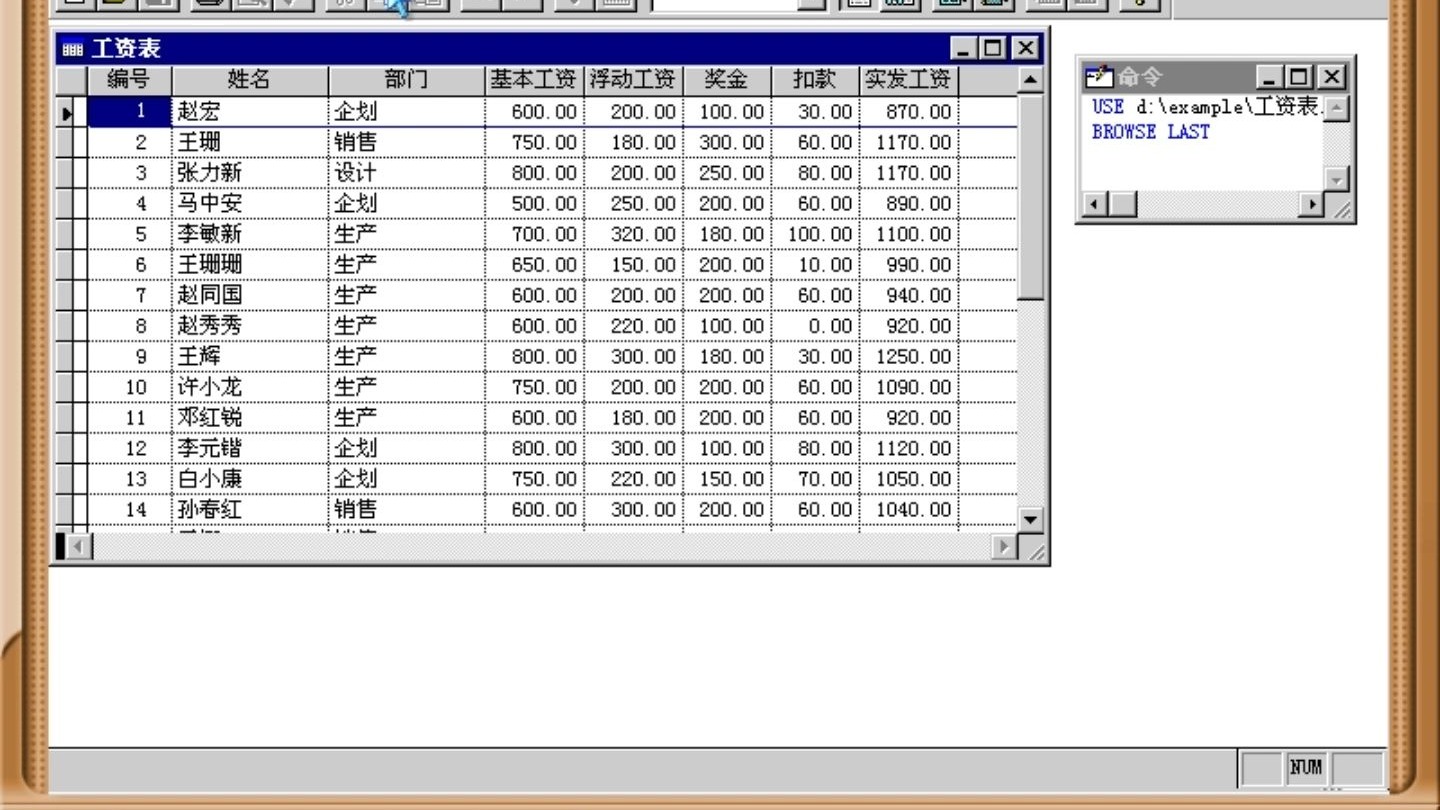
Task: Open the Data Session window icon
Action: point(898,5)
